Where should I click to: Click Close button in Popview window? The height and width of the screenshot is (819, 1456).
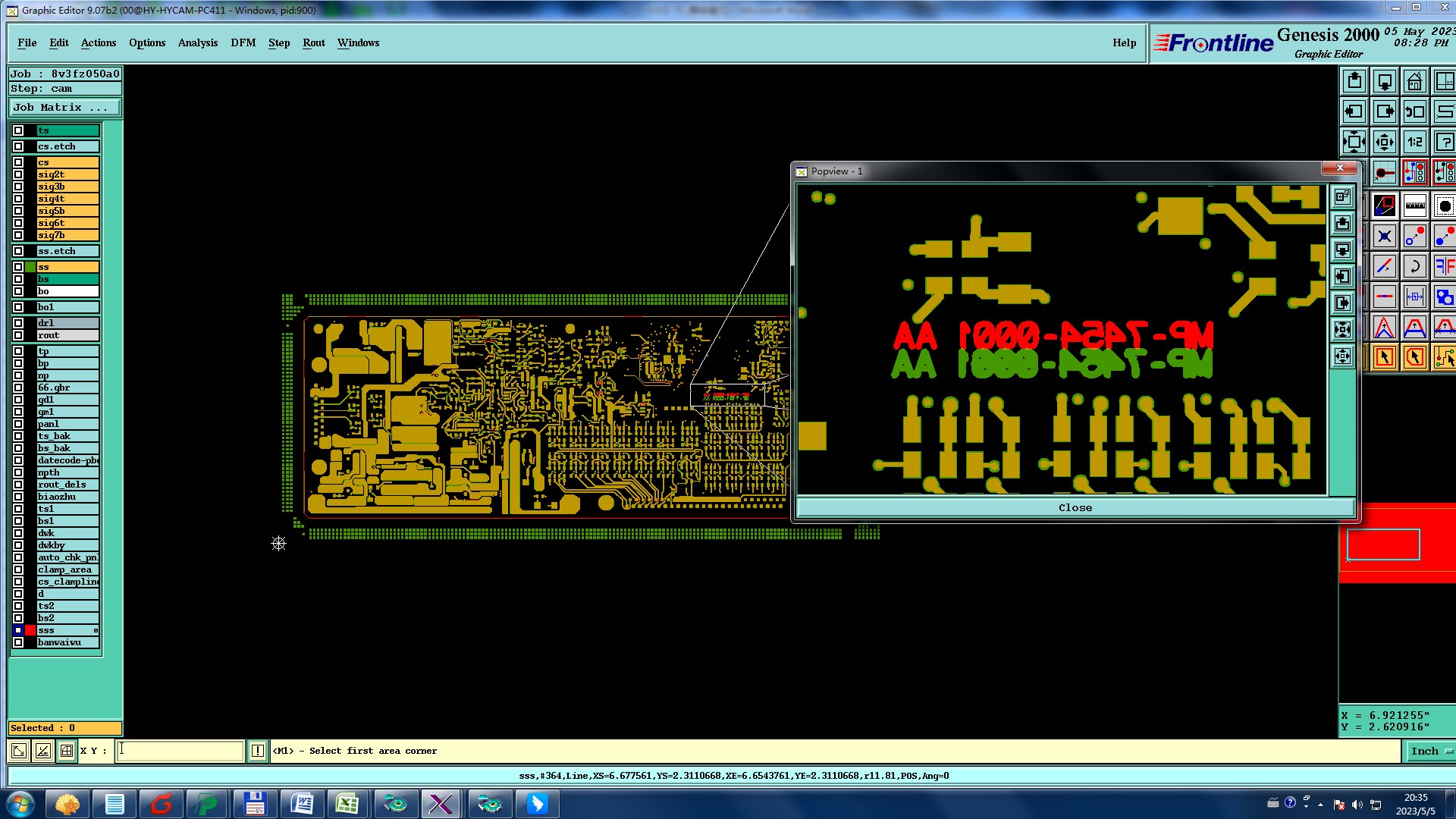click(1075, 508)
